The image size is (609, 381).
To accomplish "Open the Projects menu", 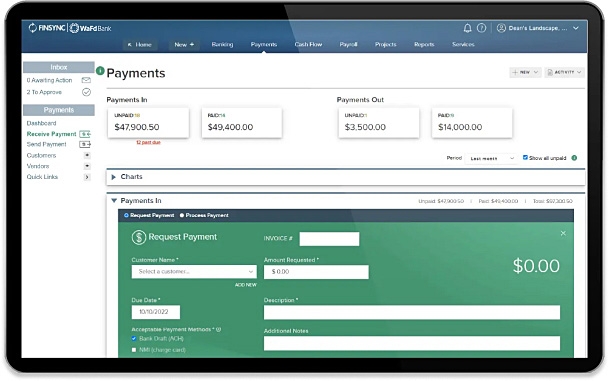I will [x=386, y=45].
